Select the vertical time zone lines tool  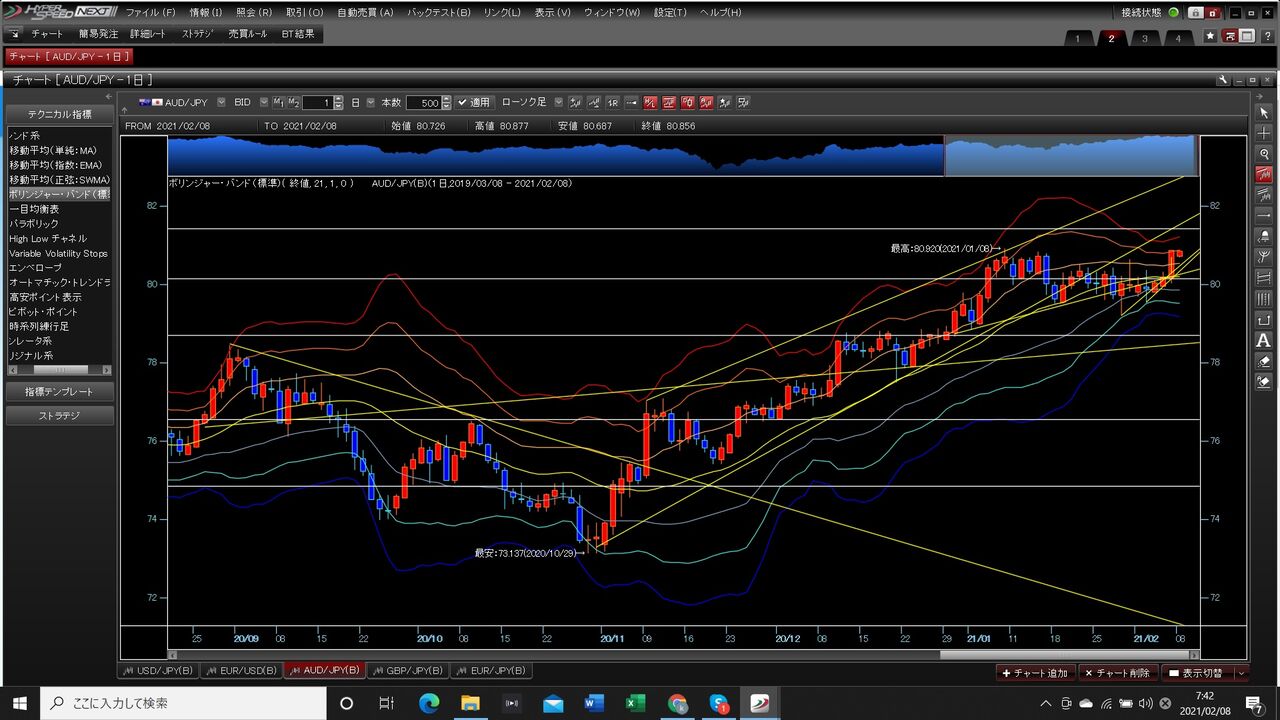1264,298
